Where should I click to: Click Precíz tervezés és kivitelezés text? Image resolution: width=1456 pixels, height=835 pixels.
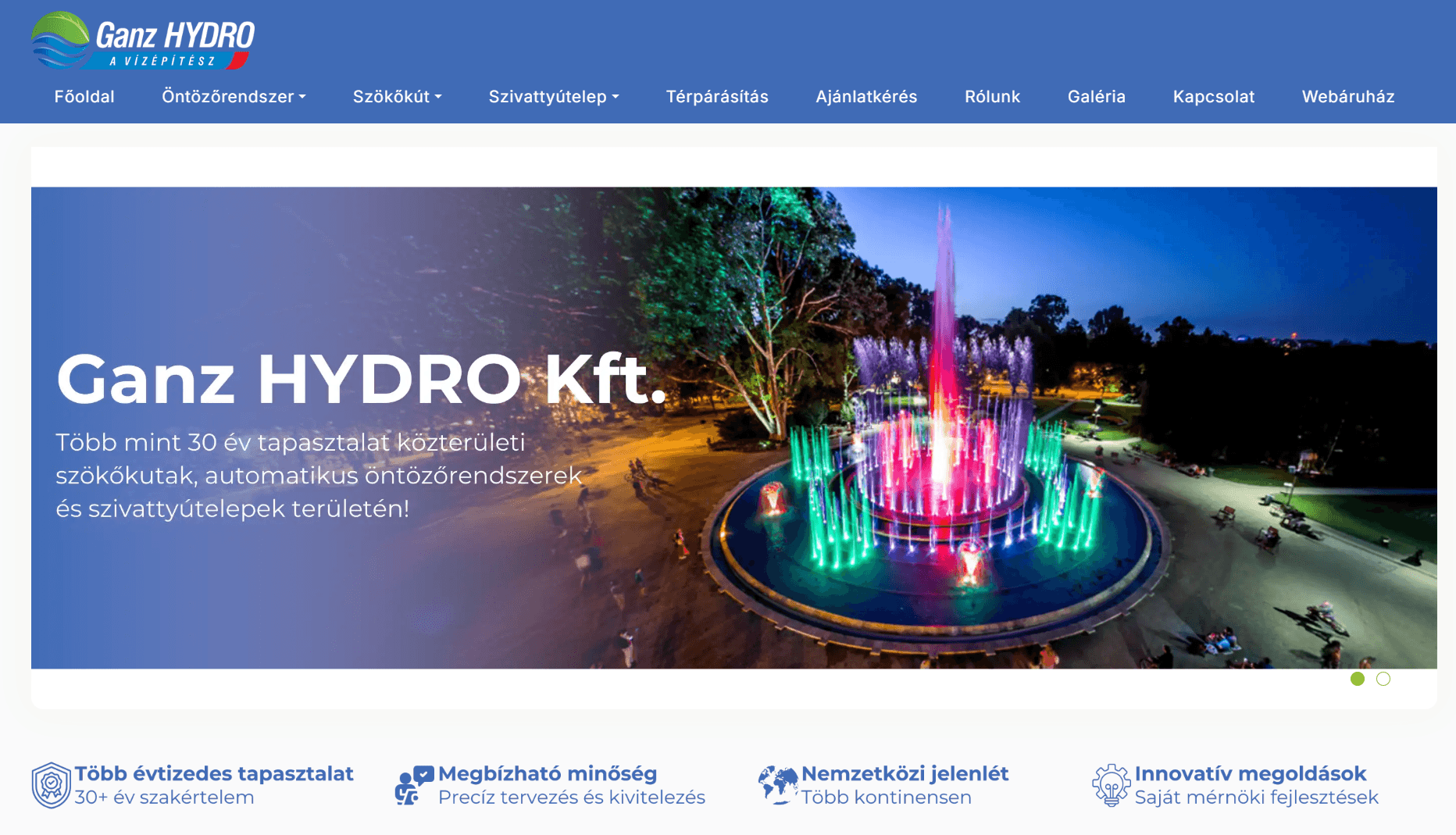pos(572,798)
